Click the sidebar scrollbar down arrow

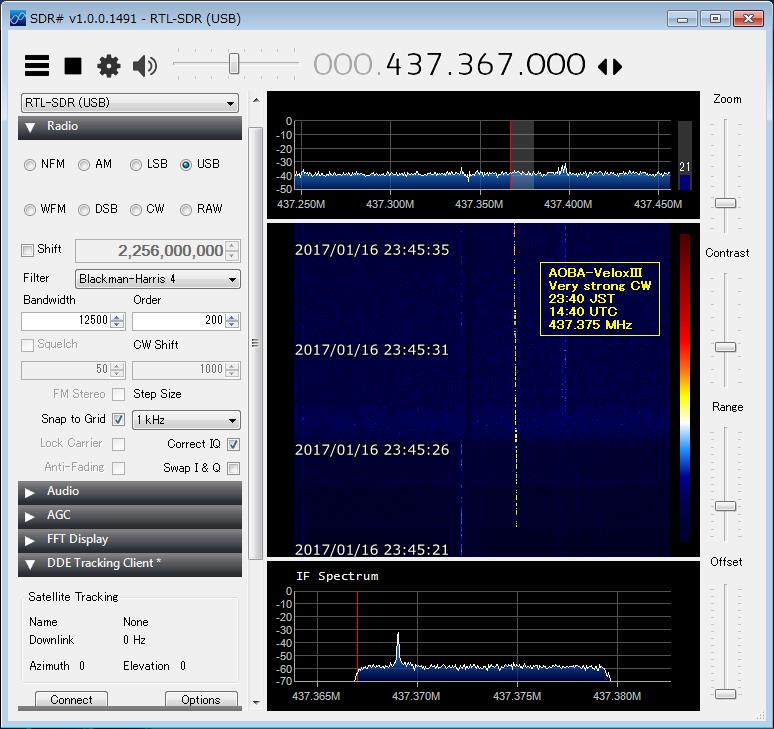256,702
